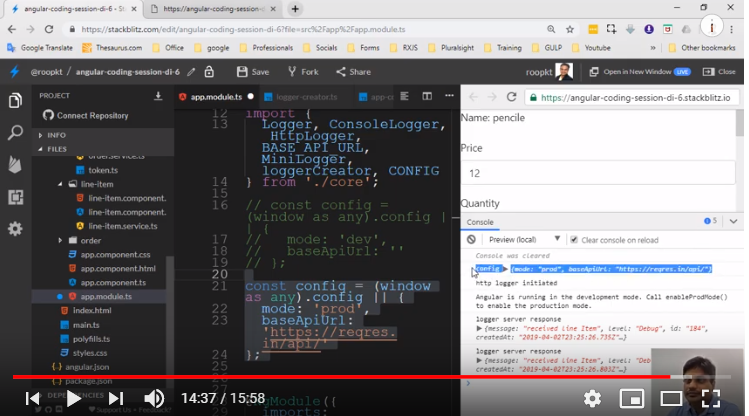Mute the video with the volume icon
Viewport: 749px width, 416px height.
tap(153, 398)
